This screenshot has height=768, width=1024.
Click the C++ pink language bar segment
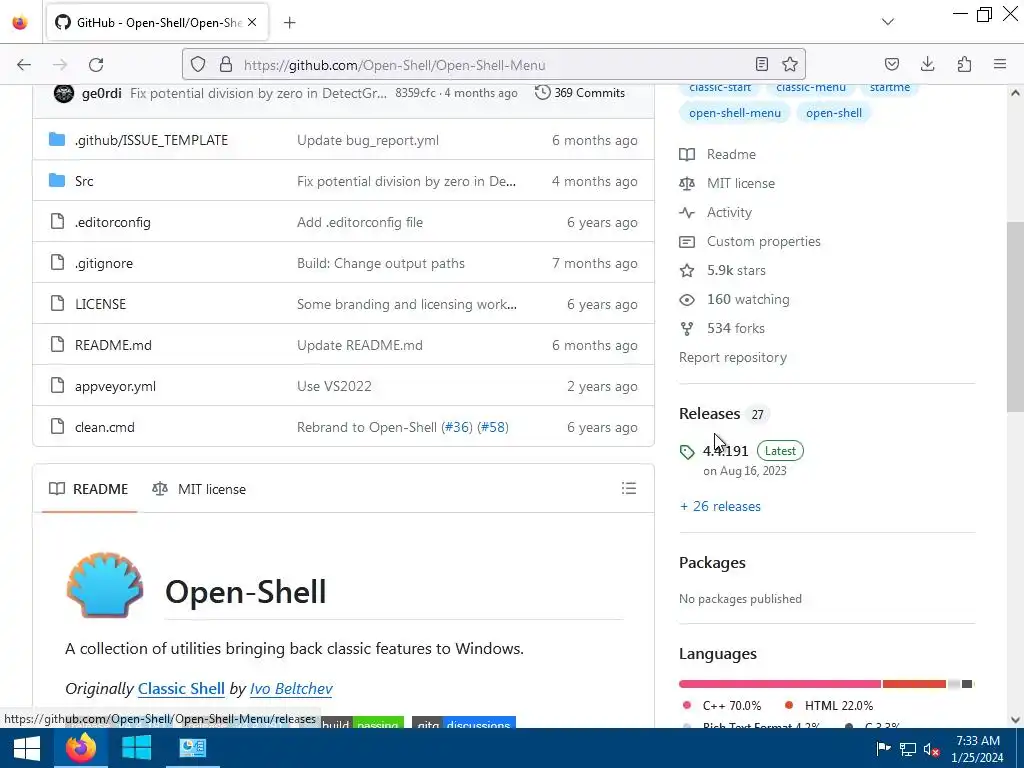tap(780, 684)
